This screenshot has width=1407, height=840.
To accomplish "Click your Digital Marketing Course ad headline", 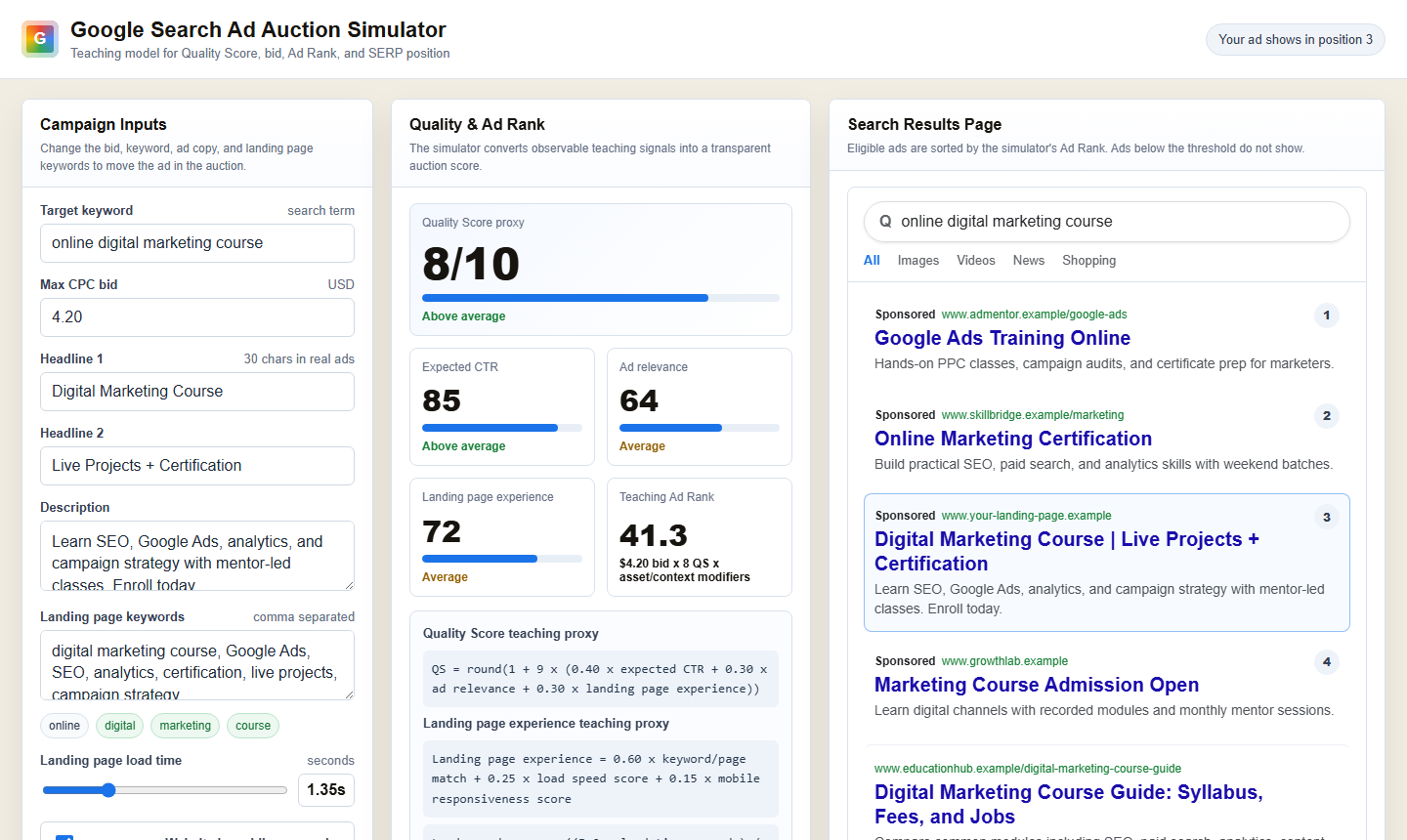I will (1067, 552).
